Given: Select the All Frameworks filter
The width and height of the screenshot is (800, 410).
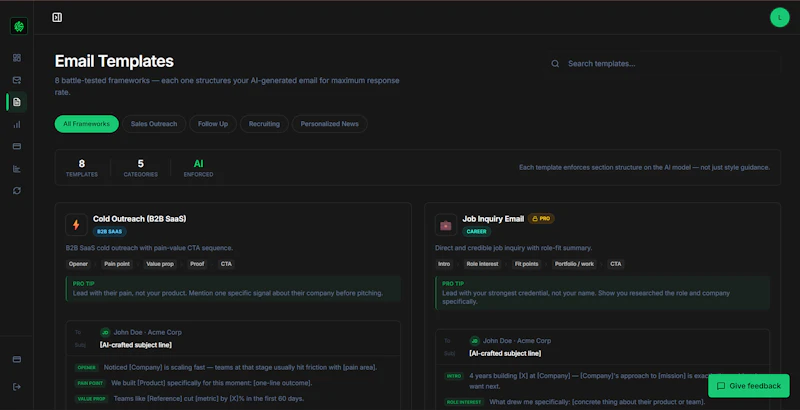Looking at the screenshot, I should [x=86, y=124].
